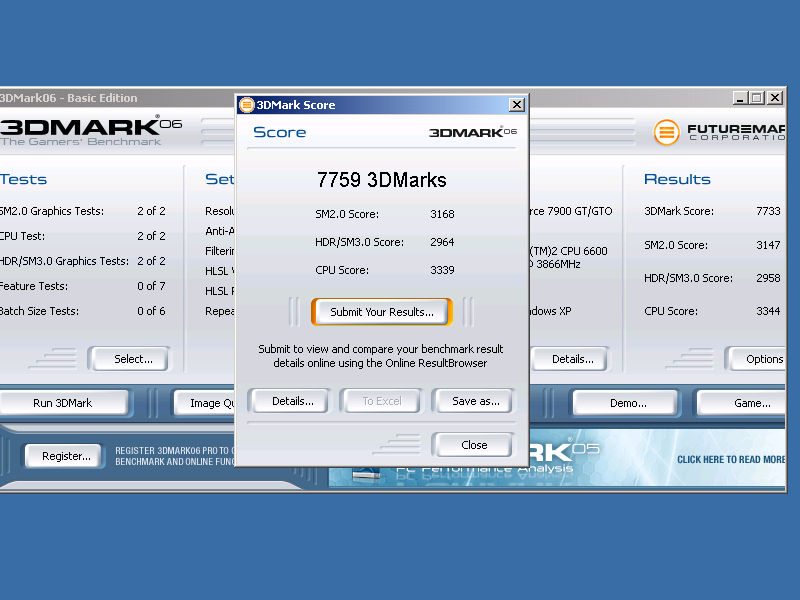Viewport: 800px width, 600px height.
Task: Click the Tests heading
Action: 23,179
